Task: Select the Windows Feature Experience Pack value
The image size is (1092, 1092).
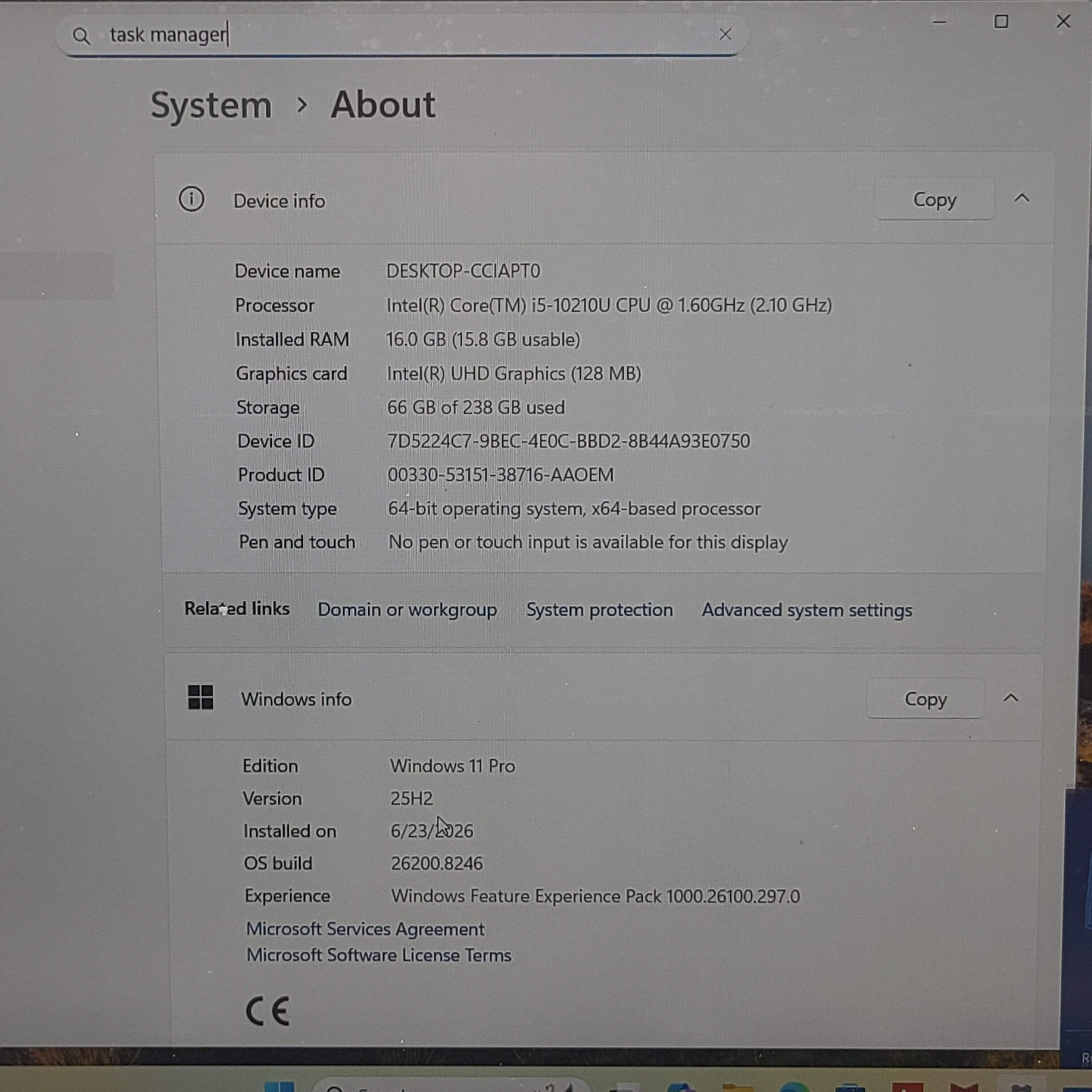Action: (x=595, y=896)
